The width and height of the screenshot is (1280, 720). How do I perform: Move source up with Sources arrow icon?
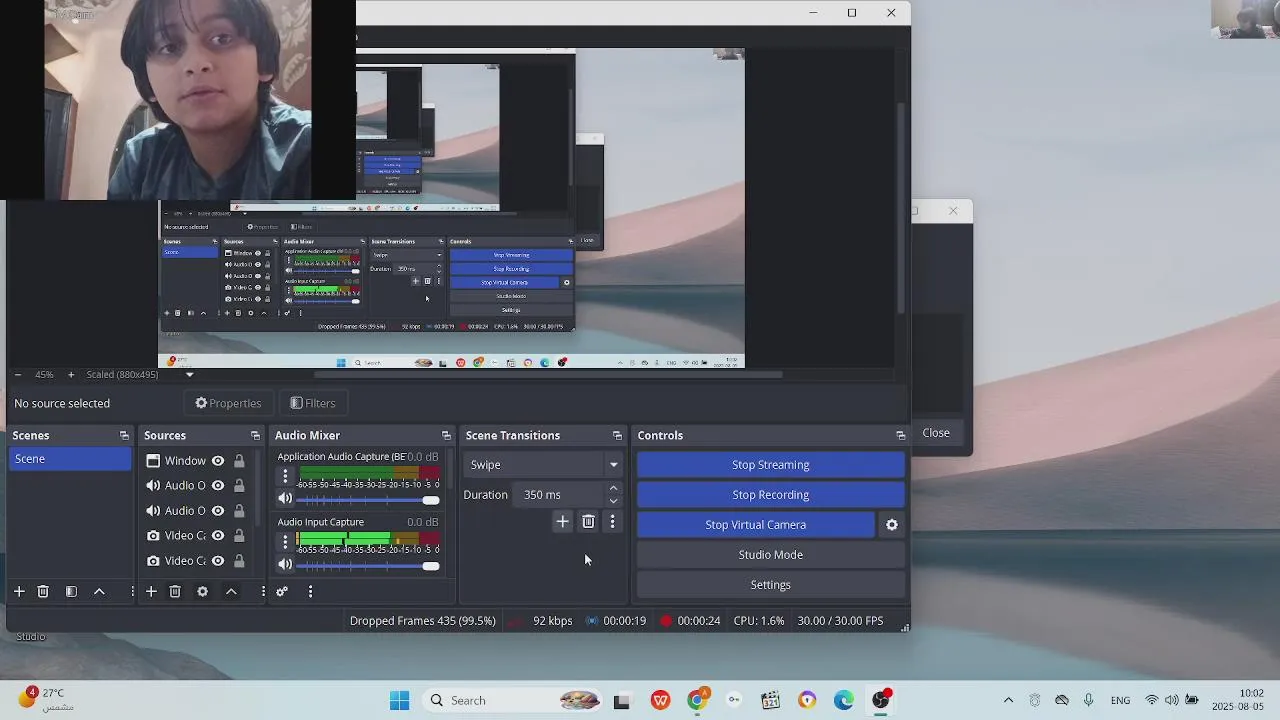[x=231, y=592]
